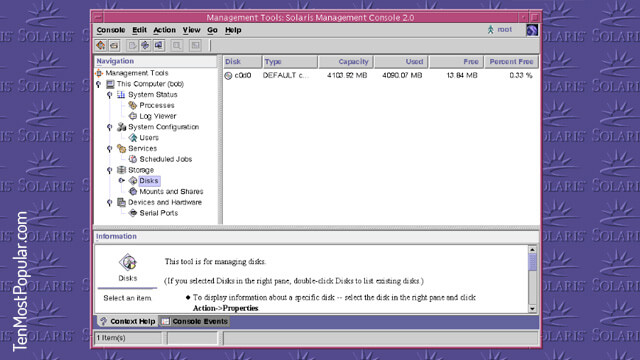Click the 0.33 % percent free value
This screenshot has width=640, height=360.
521,76
